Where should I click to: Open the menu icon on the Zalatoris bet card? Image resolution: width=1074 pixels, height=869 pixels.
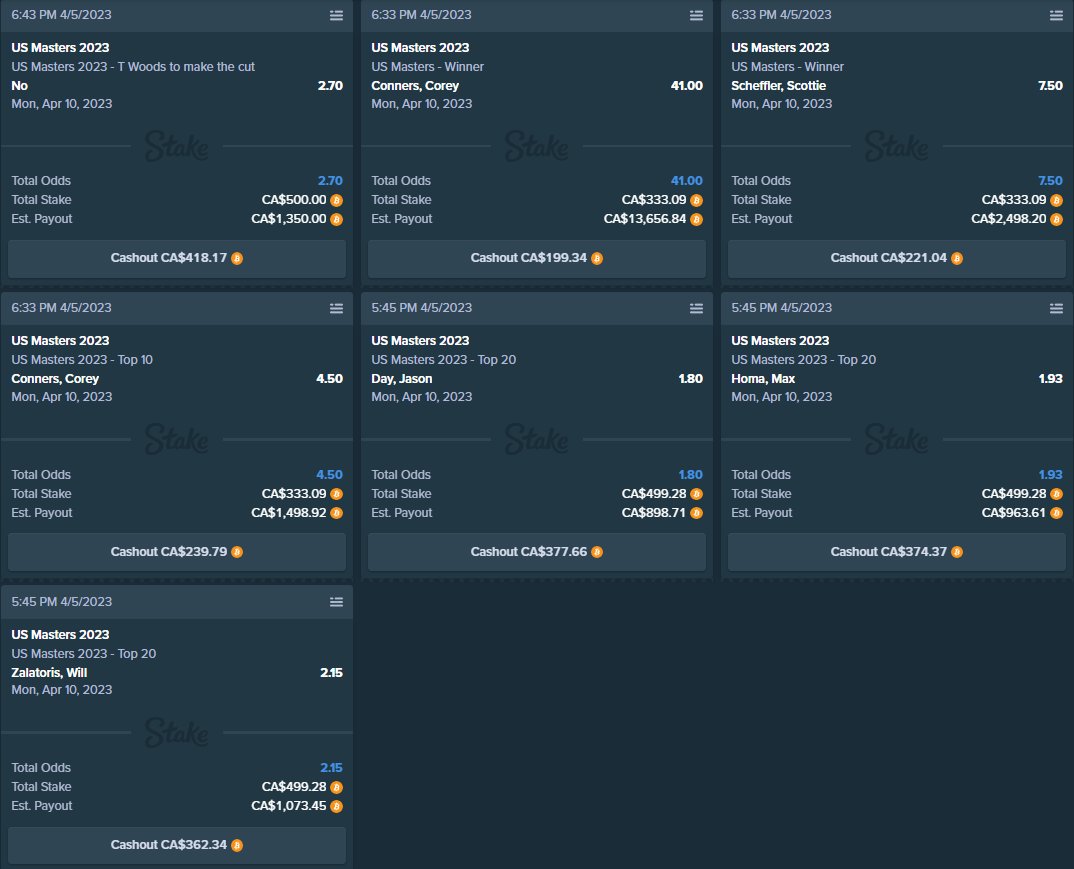coord(337,601)
